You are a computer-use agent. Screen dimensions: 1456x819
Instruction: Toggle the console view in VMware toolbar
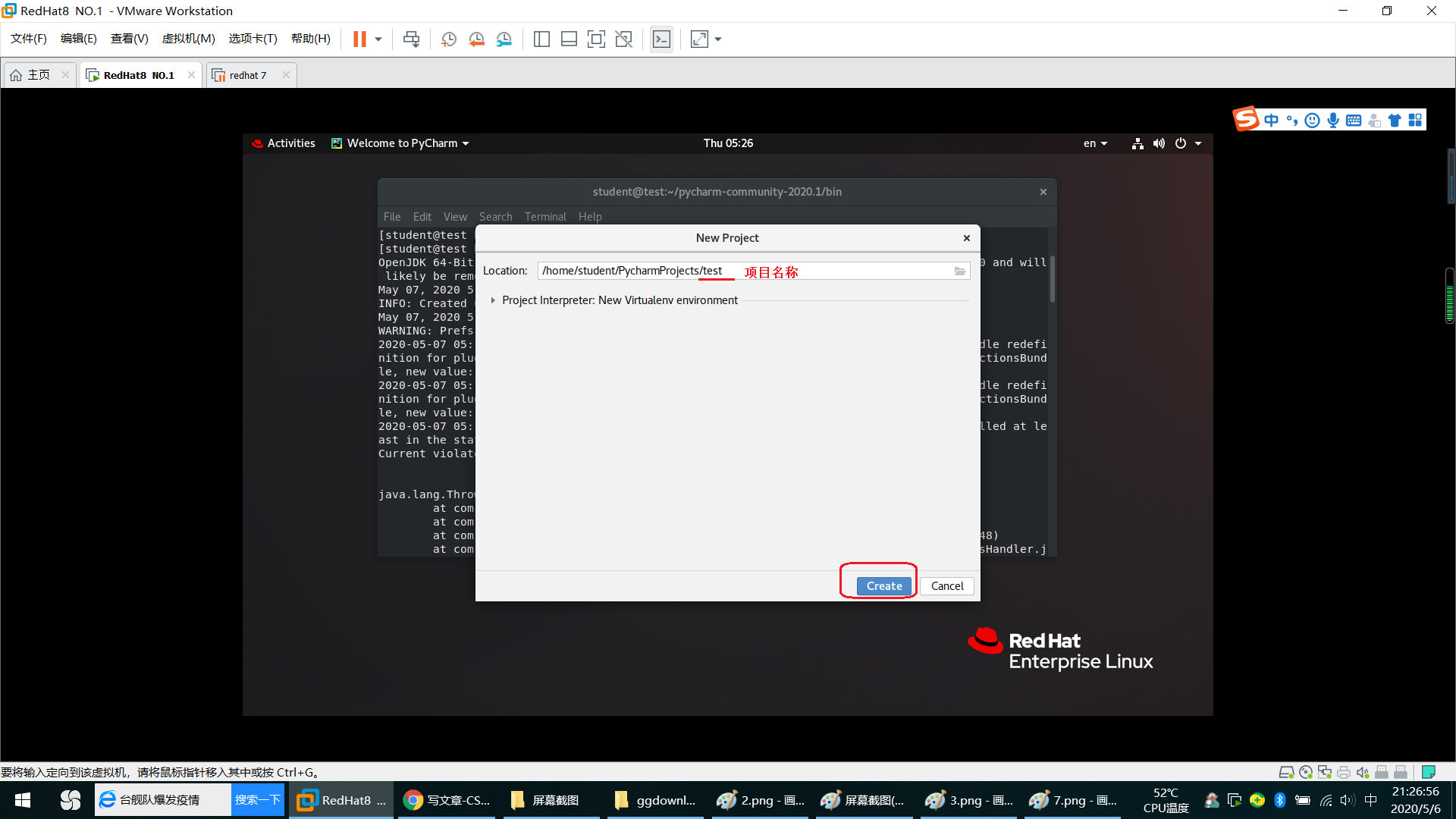click(661, 39)
